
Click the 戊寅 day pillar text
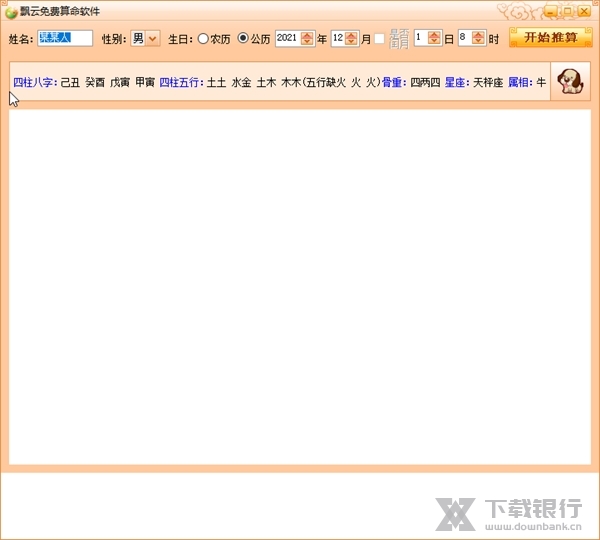click(x=120, y=82)
